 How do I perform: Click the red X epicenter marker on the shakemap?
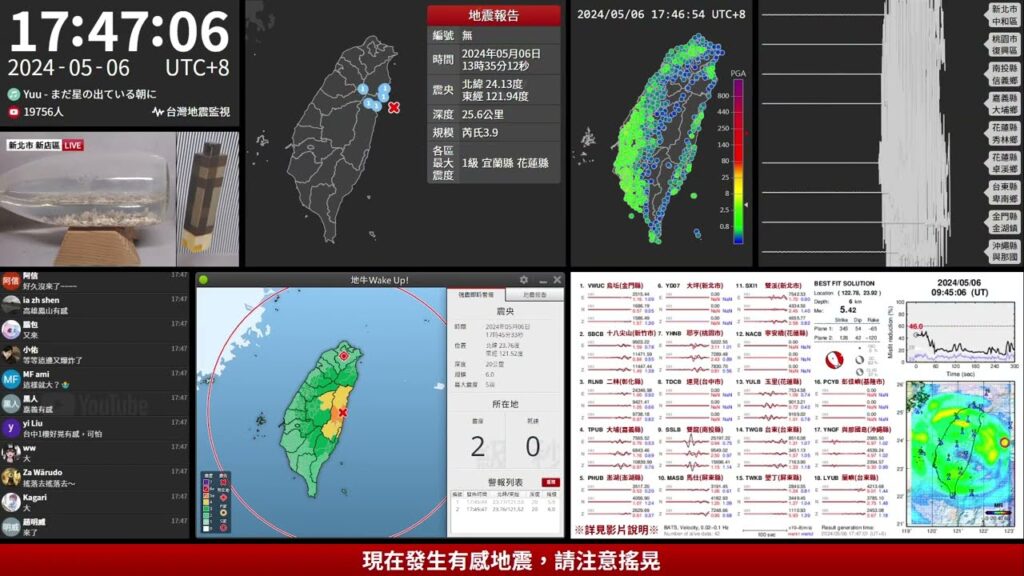pos(395,108)
